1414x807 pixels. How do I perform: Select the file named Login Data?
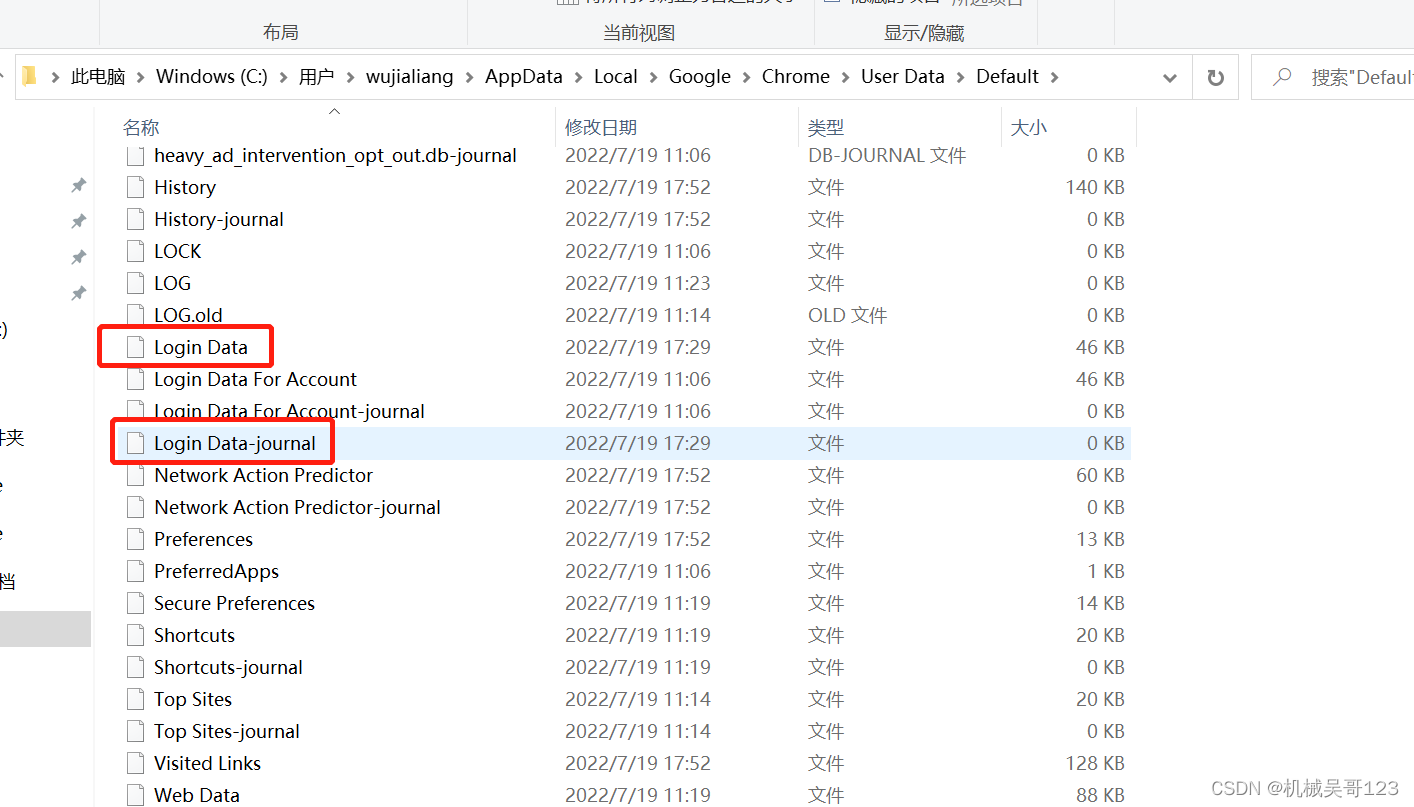pos(201,347)
